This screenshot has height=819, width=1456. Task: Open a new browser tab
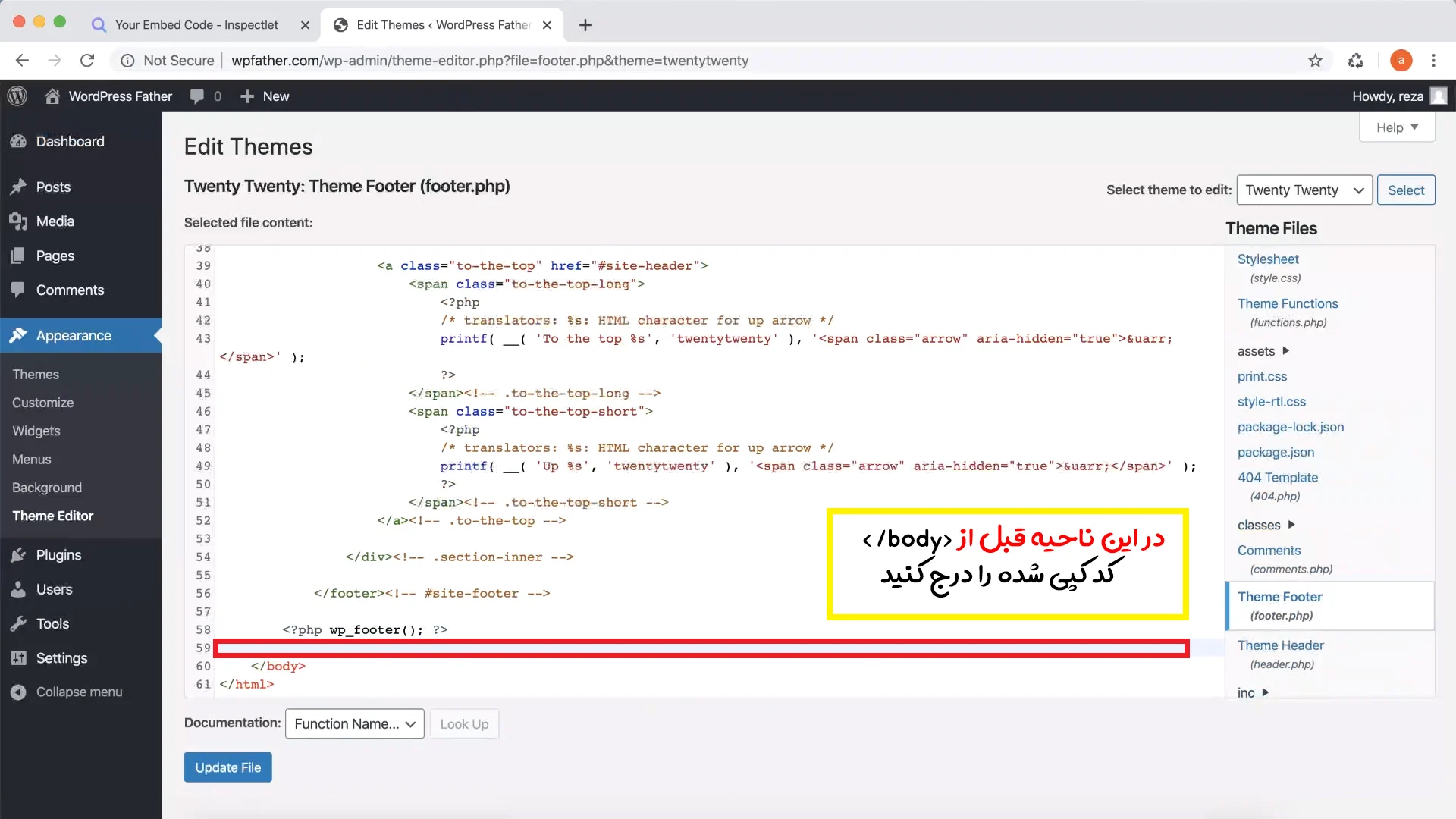(x=585, y=25)
